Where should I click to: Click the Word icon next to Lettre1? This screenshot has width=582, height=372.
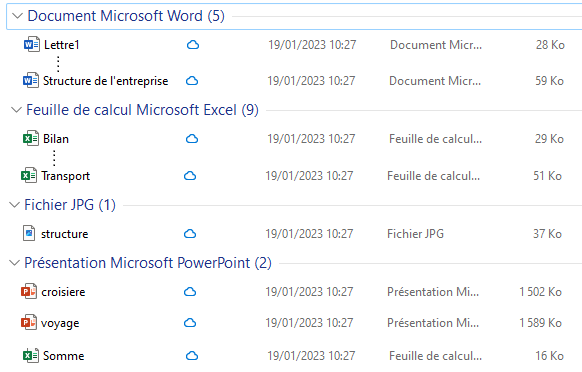32,45
